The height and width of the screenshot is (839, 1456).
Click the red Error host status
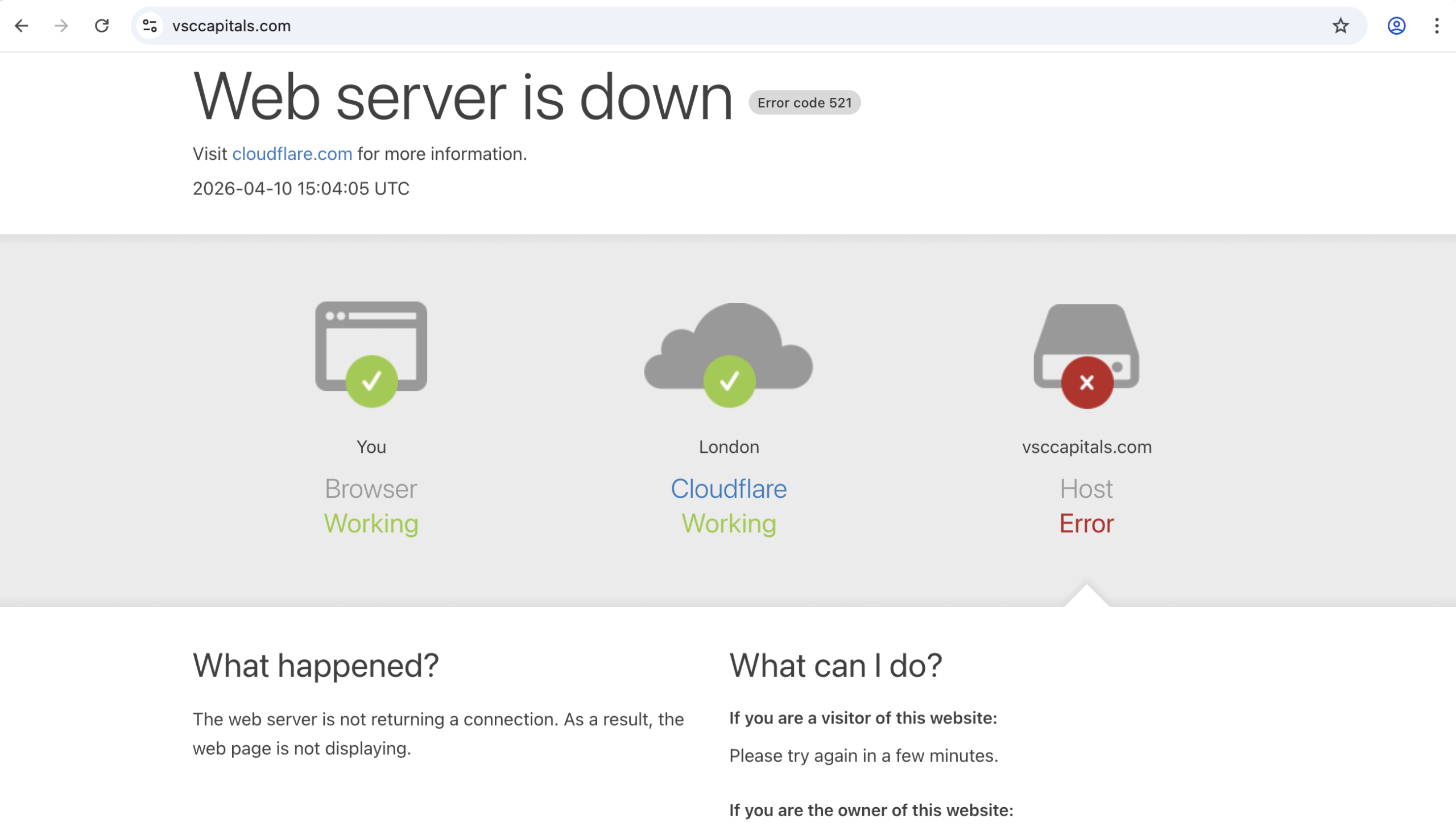pyautogui.click(x=1086, y=523)
